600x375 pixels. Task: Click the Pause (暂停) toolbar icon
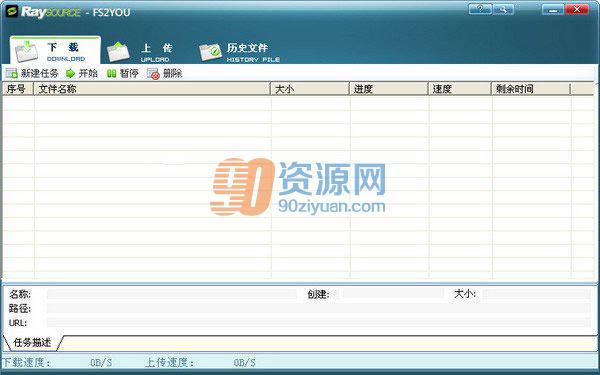tap(111, 73)
